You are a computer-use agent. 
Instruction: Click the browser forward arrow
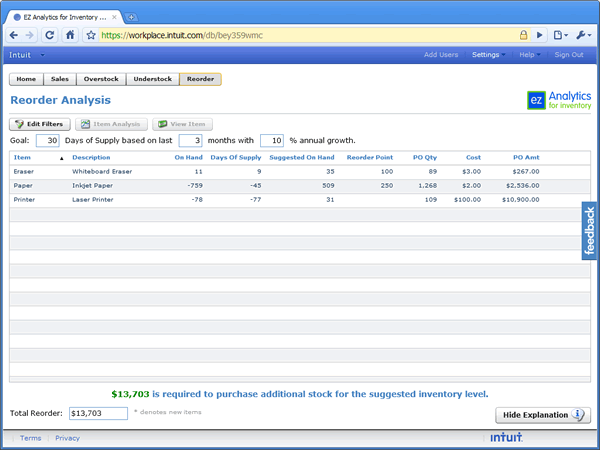pyautogui.click(x=30, y=34)
